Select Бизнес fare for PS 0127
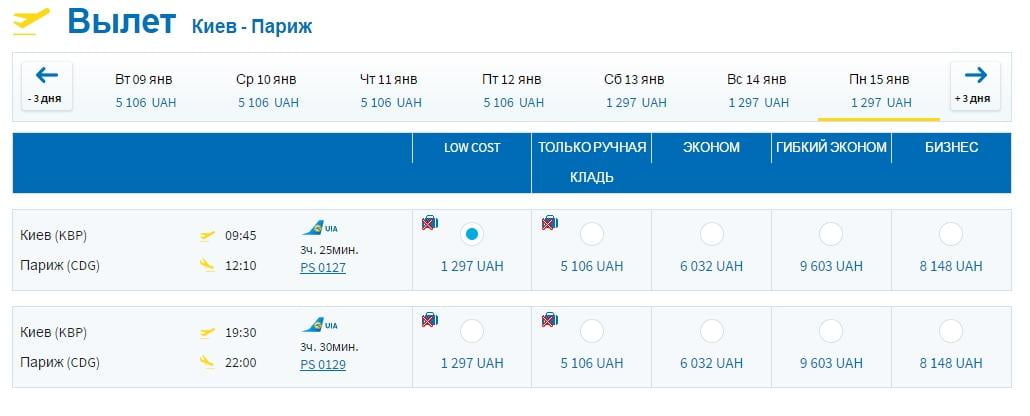1030x416 pixels. point(951,234)
